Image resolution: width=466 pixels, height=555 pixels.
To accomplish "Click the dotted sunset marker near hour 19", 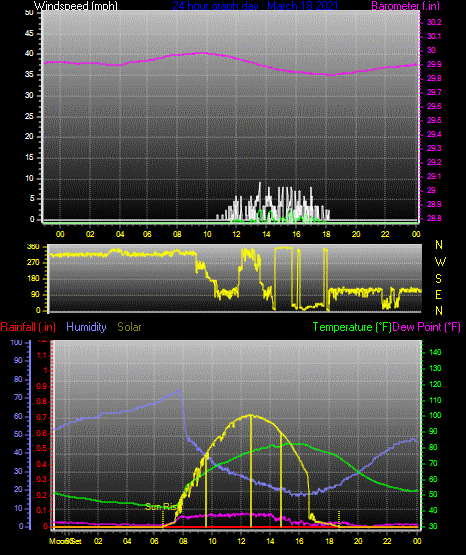I will 339,520.
